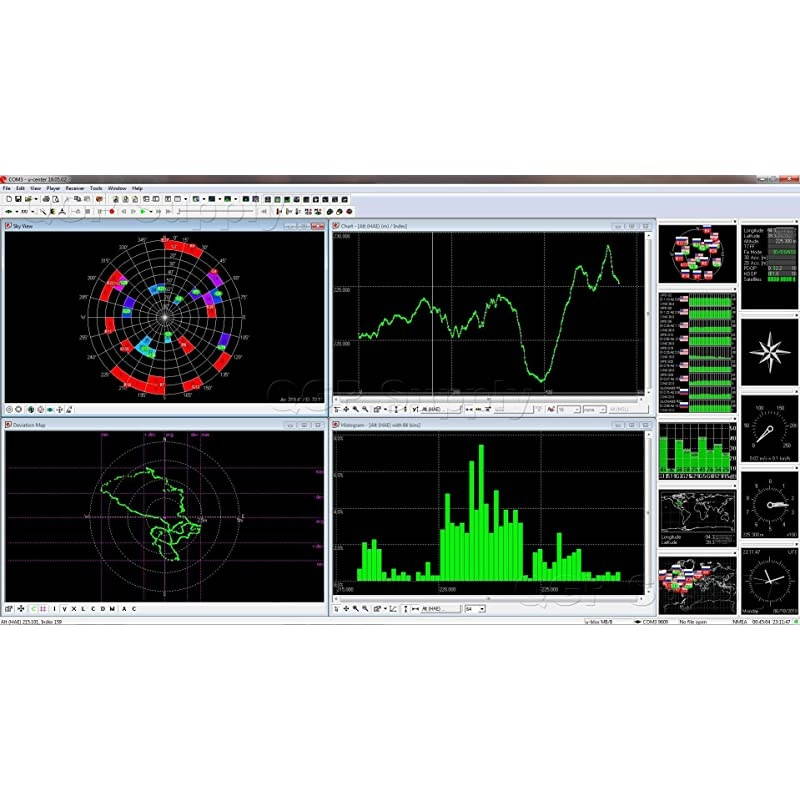This screenshot has width=800, height=800.
Task: Open the Tools menu
Action: (96, 188)
